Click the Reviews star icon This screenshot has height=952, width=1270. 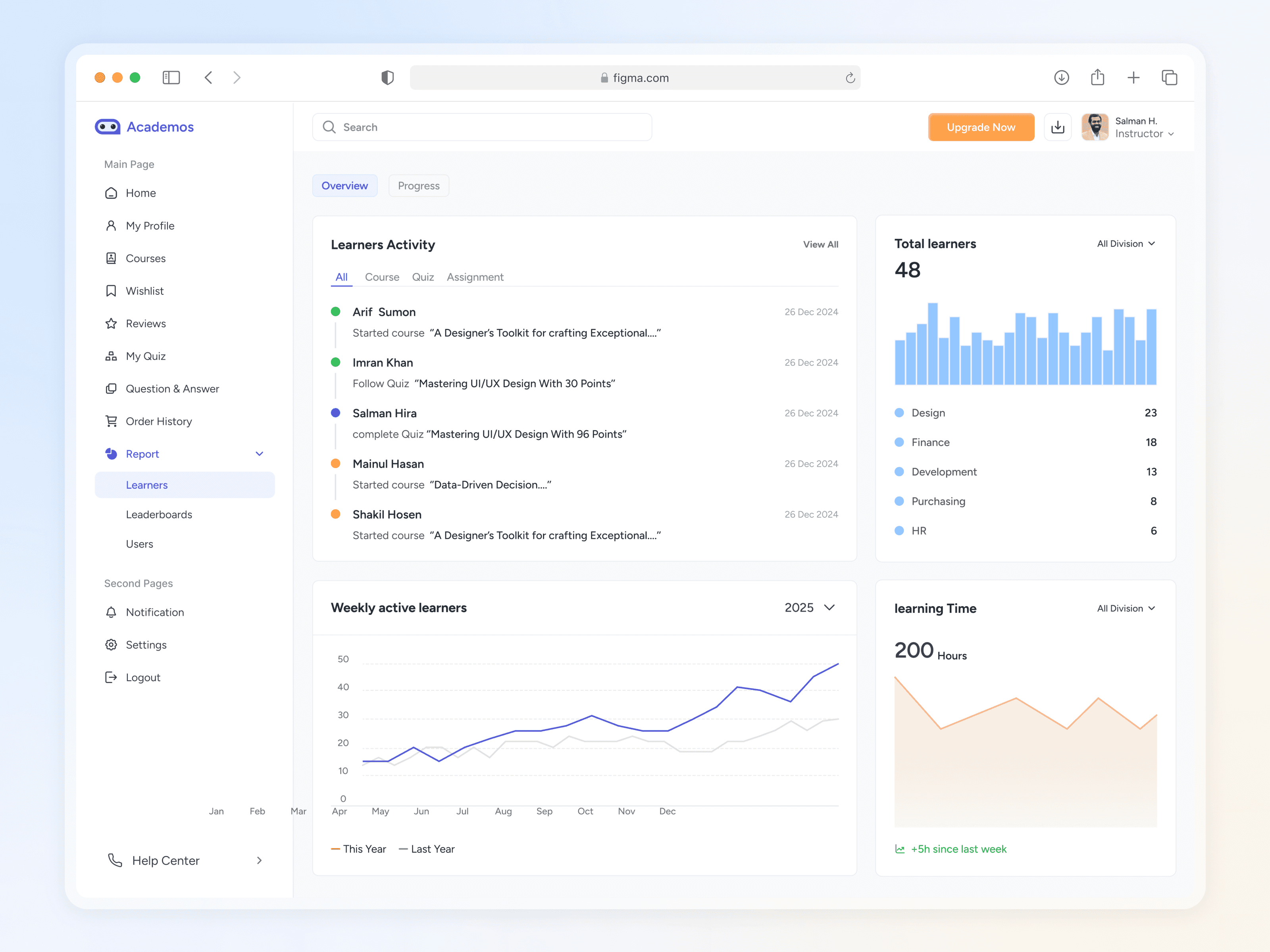[112, 324]
